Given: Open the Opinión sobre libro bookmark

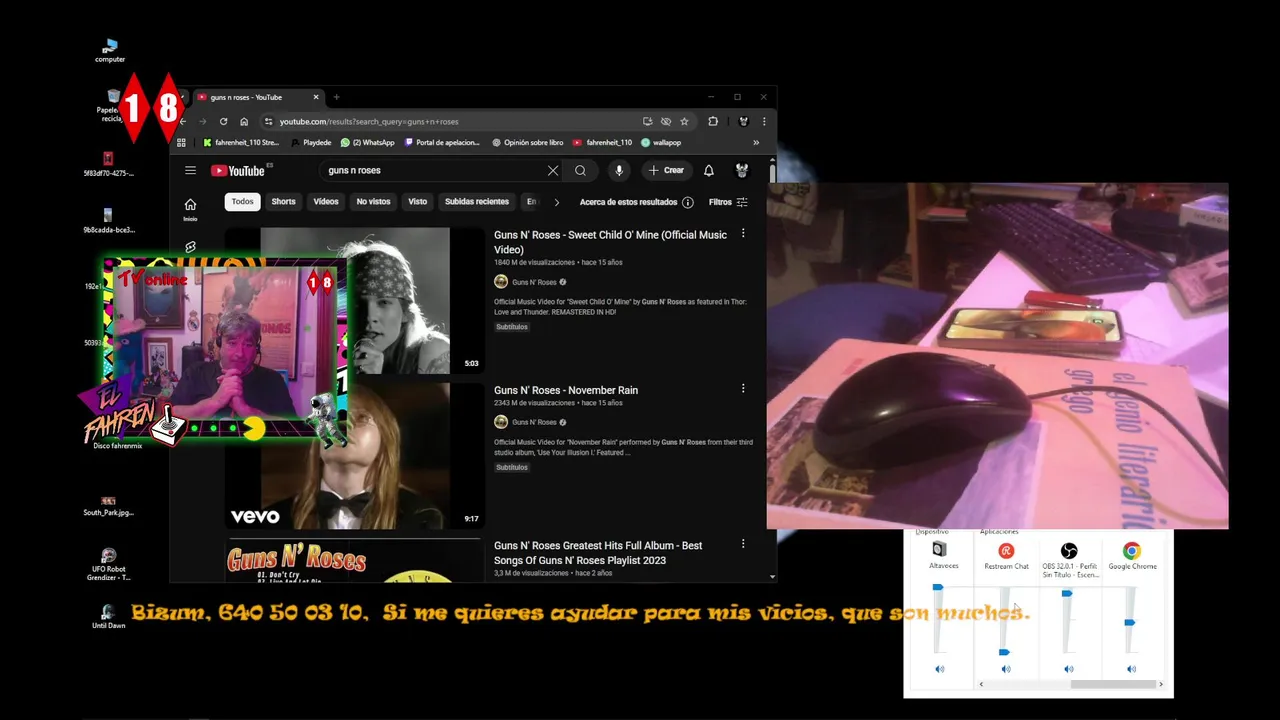Looking at the screenshot, I should coord(527,142).
